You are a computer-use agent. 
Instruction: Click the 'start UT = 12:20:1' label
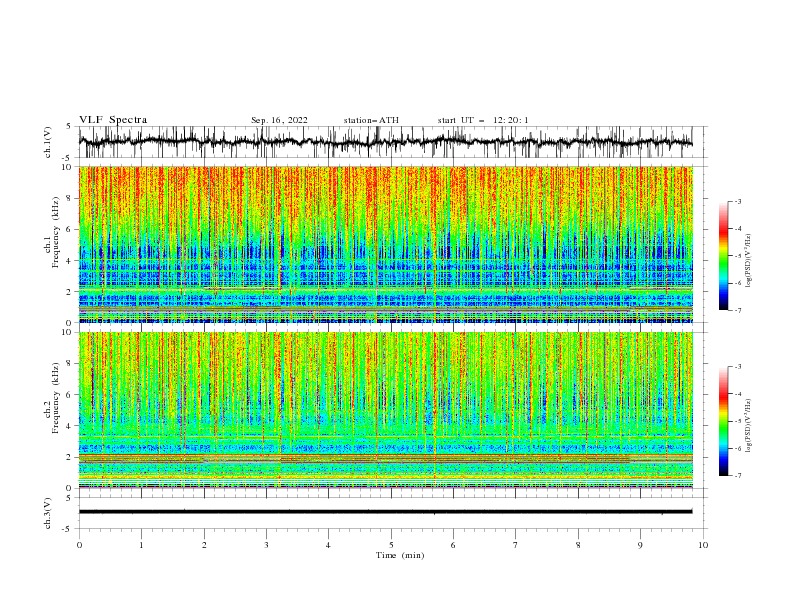[483, 120]
